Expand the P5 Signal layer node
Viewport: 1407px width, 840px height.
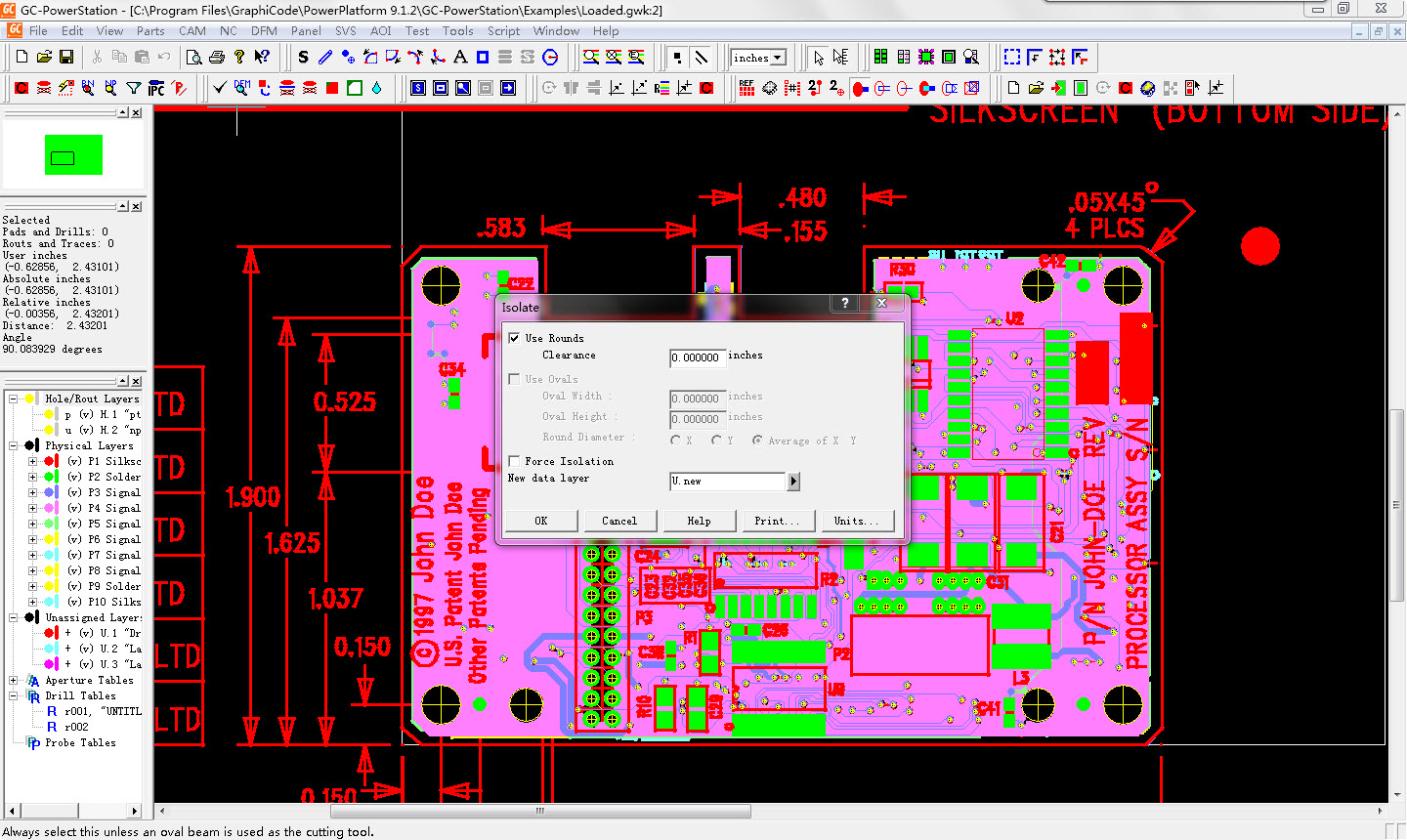pos(33,524)
